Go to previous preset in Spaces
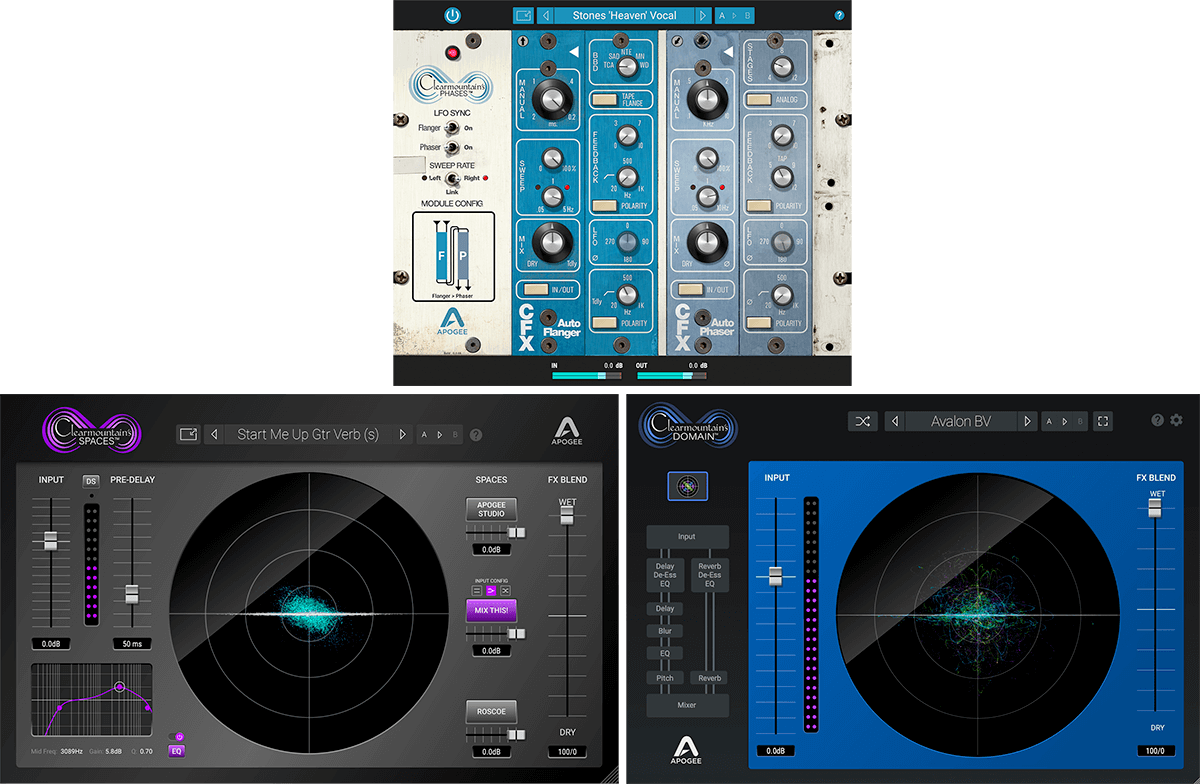The width and height of the screenshot is (1200, 784). click(x=215, y=434)
